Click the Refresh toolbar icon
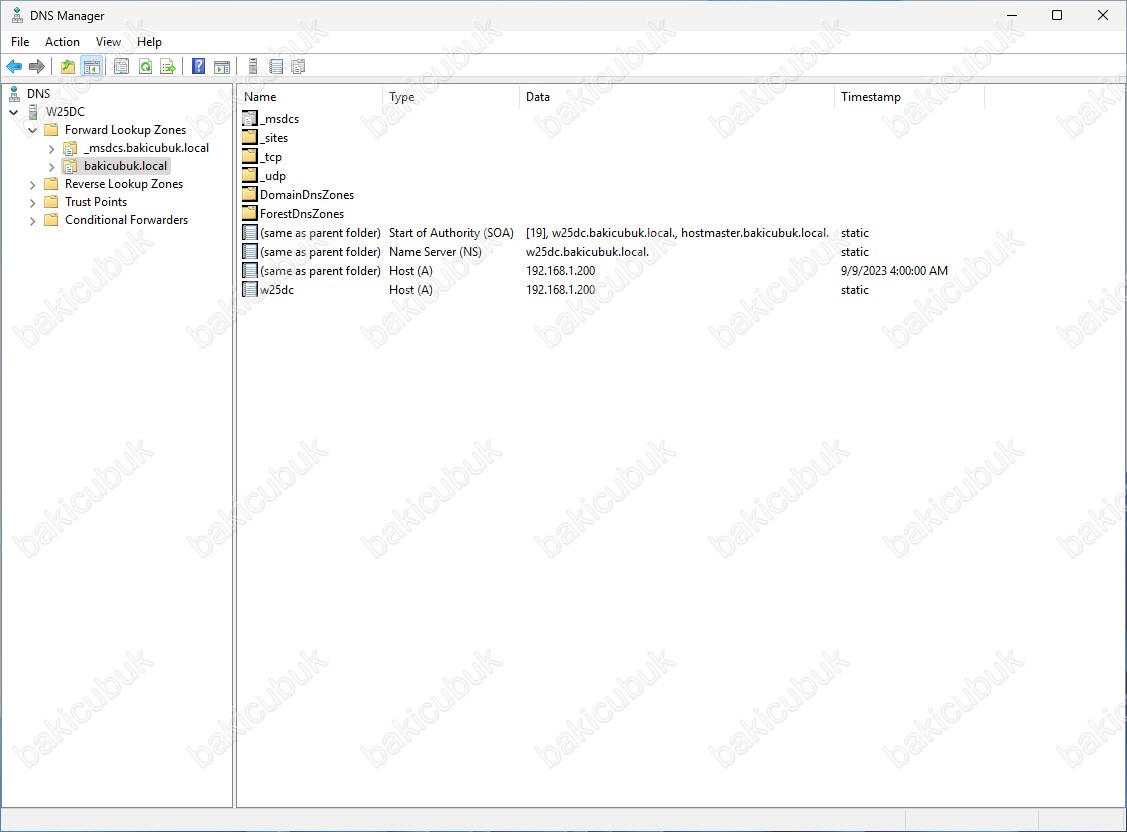Screen dimensions: 1127x832 pos(145,67)
